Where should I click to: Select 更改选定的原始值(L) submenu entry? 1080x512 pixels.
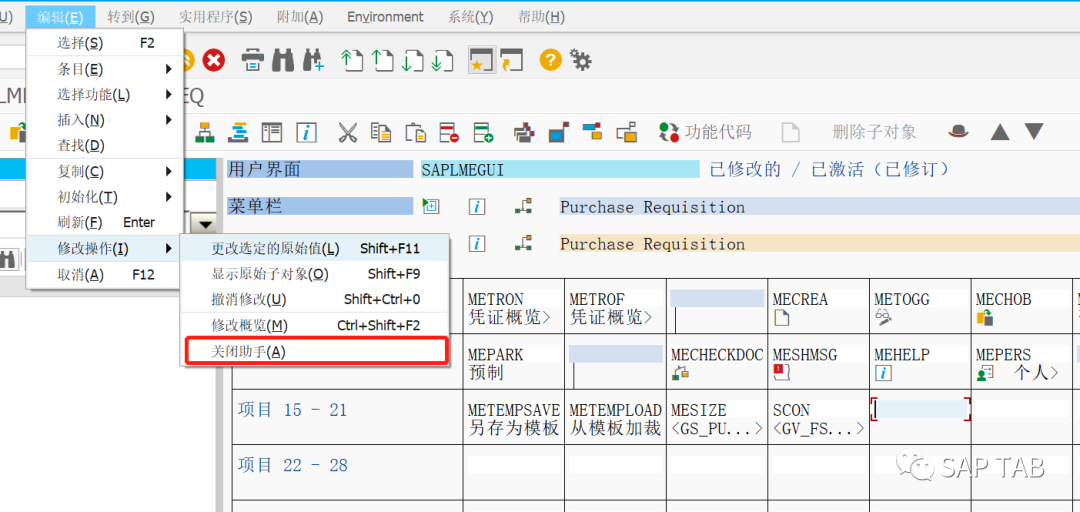pyautogui.click(x=315, y=248)
